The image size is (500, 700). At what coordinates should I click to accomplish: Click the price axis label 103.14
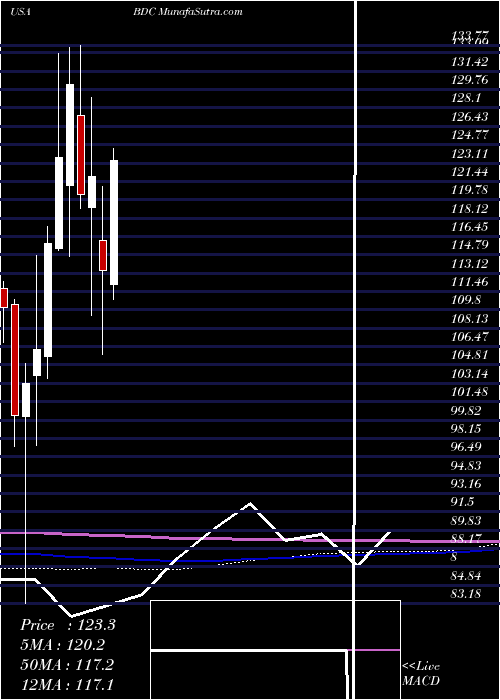click(469, 374)
